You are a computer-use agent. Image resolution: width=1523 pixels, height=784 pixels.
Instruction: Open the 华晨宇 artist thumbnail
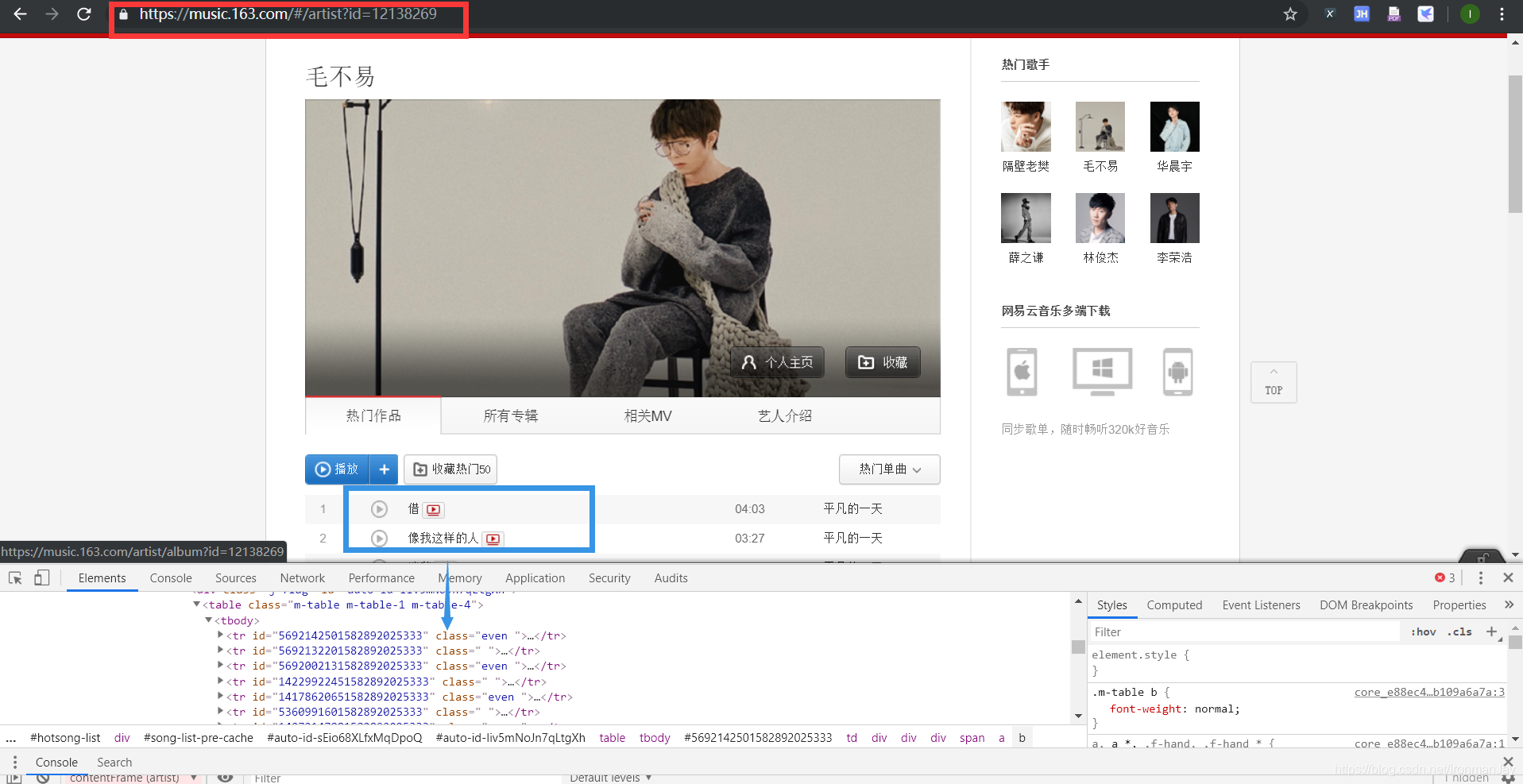tap(1174, 126)
